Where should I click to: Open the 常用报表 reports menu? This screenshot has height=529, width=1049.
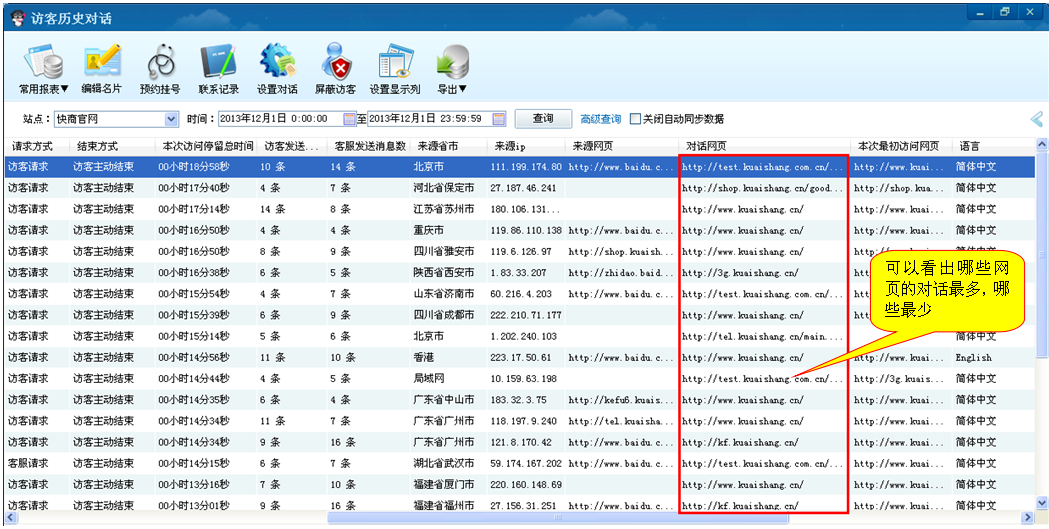coord(44,69)
